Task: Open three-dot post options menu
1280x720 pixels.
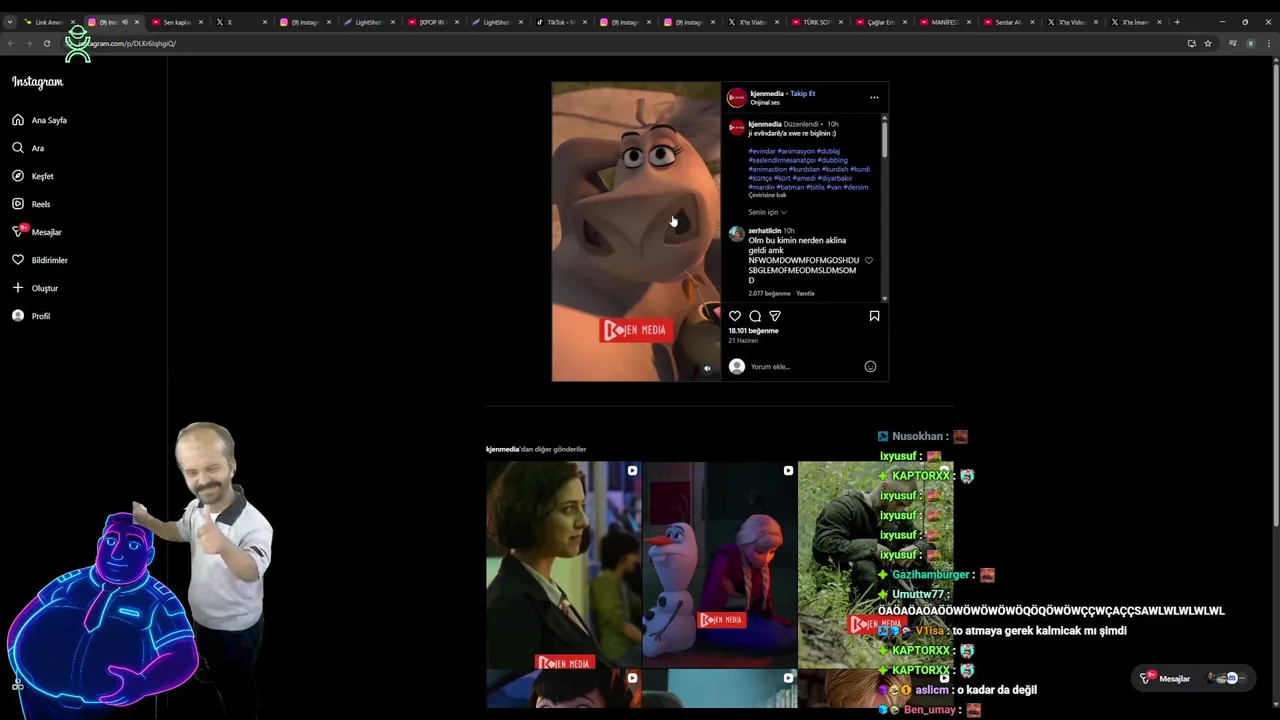Action: (874, 98)
